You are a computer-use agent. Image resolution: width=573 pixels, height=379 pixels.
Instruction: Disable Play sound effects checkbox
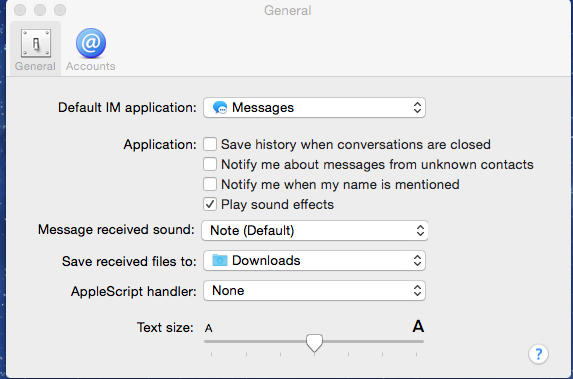point(210,204)
